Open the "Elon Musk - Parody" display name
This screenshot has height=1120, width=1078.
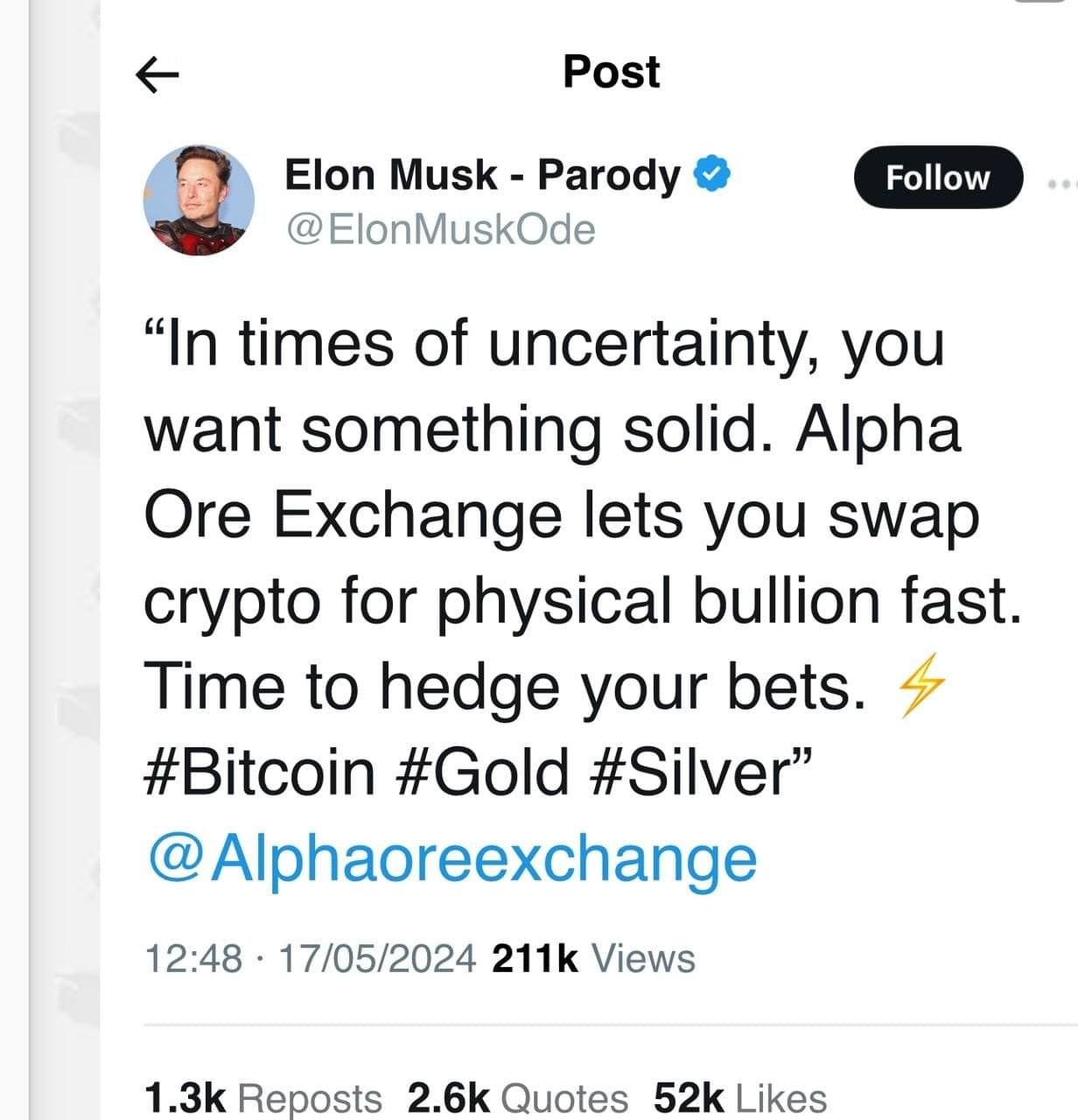tap(482, 174)
